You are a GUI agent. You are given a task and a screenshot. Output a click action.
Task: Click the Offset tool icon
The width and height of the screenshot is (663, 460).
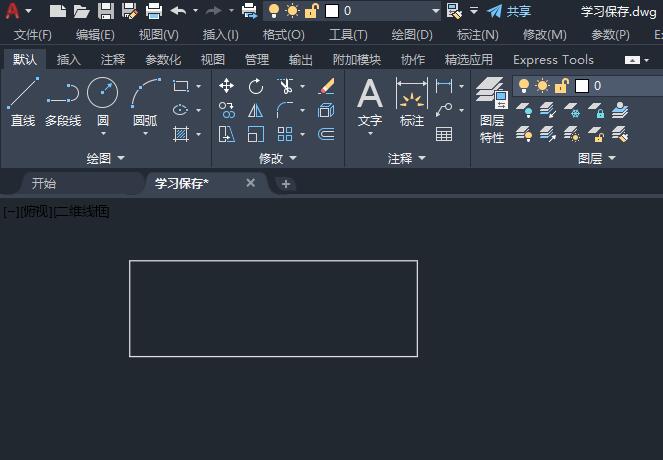326,134
